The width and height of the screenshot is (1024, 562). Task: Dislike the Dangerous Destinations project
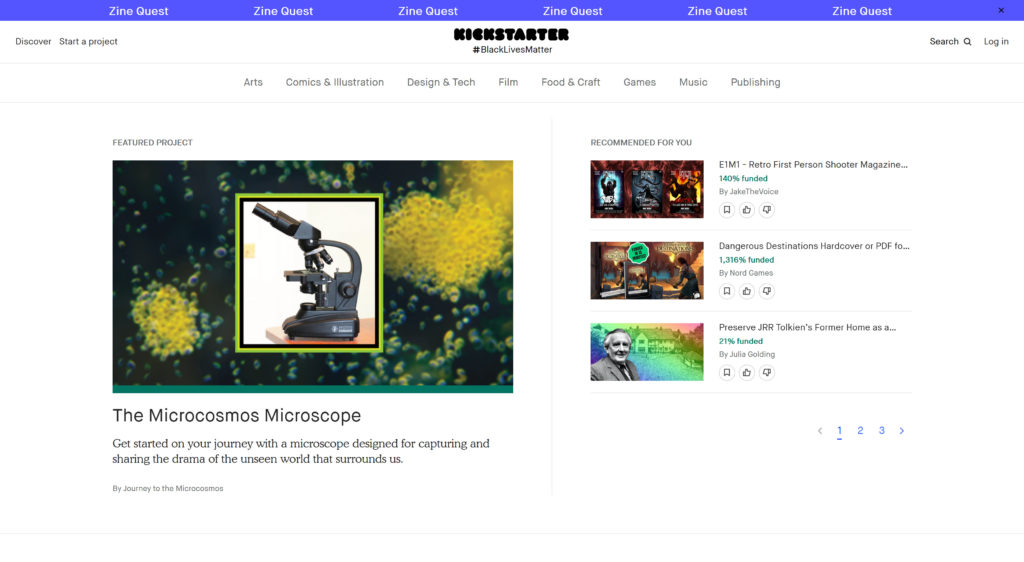[x=767, y=291]
